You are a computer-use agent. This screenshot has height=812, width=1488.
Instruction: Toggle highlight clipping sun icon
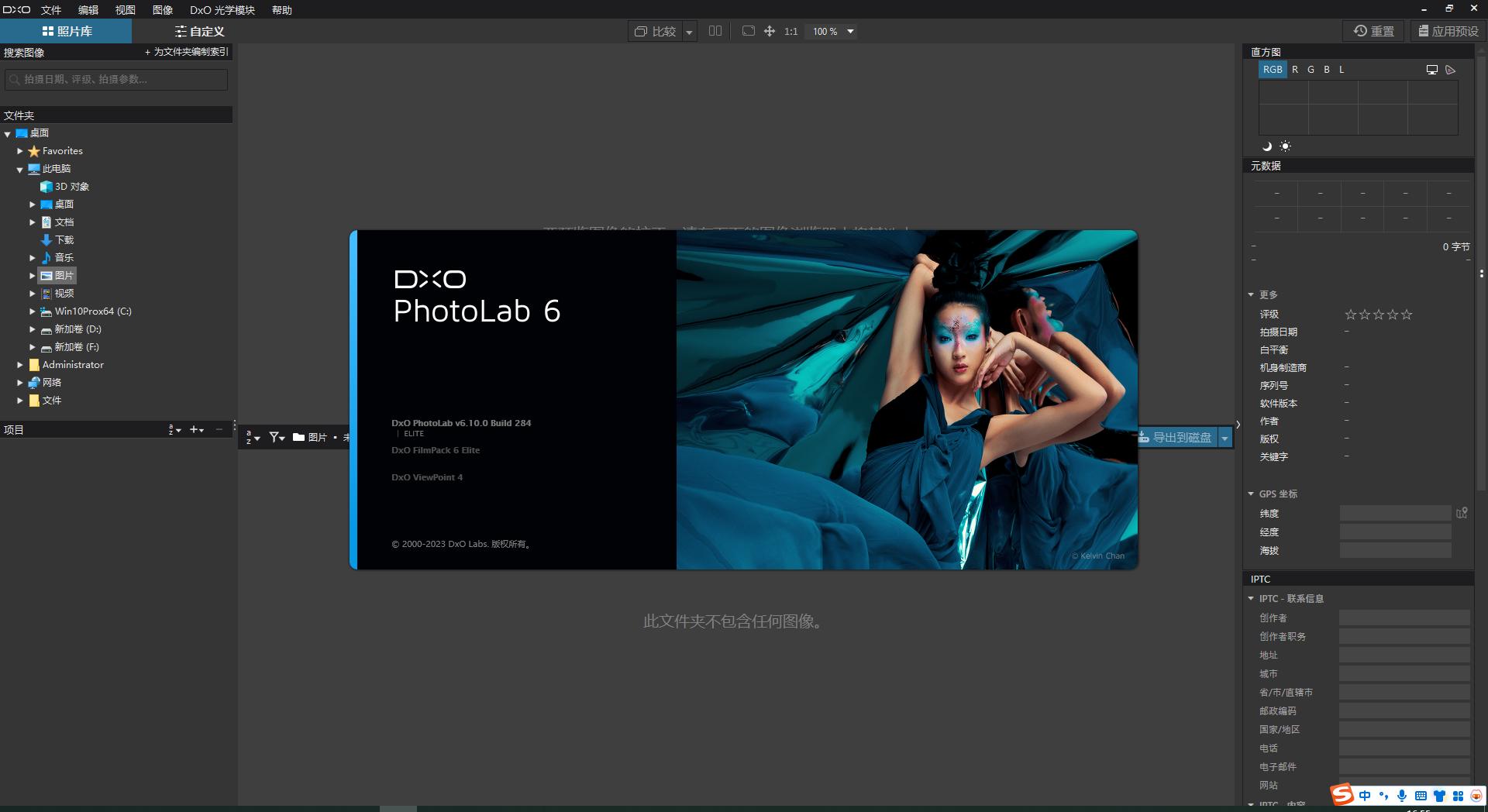[x=1285, y=146]
